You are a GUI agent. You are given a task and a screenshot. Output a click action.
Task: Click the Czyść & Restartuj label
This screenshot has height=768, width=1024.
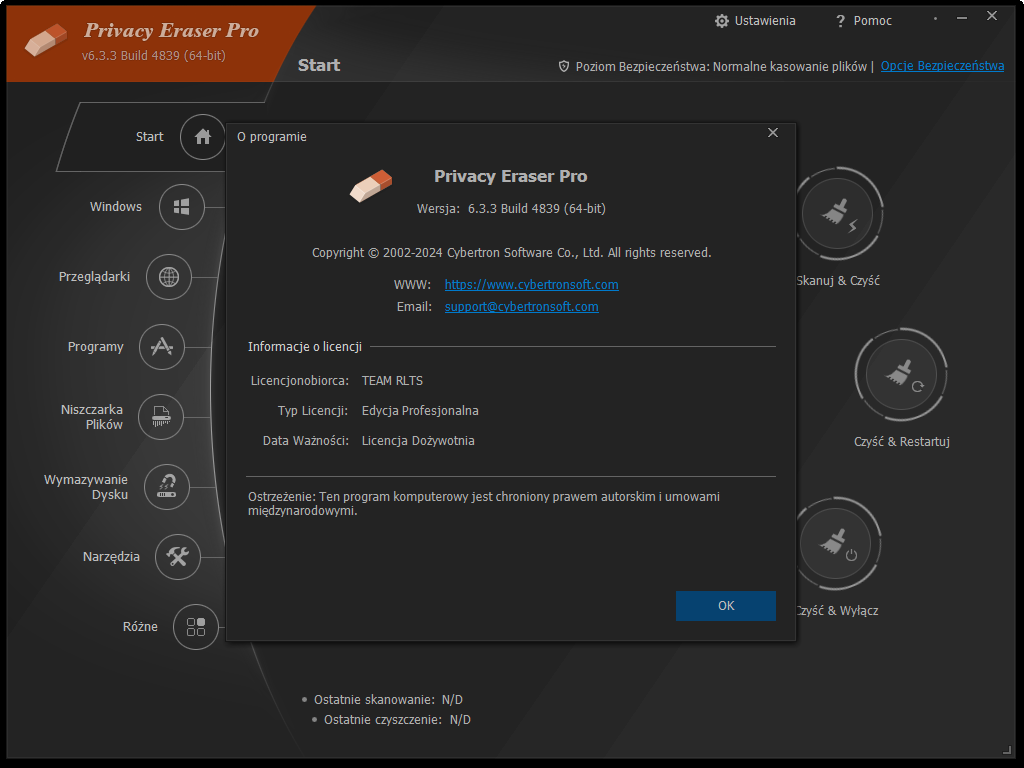click(x=902, y=441)
